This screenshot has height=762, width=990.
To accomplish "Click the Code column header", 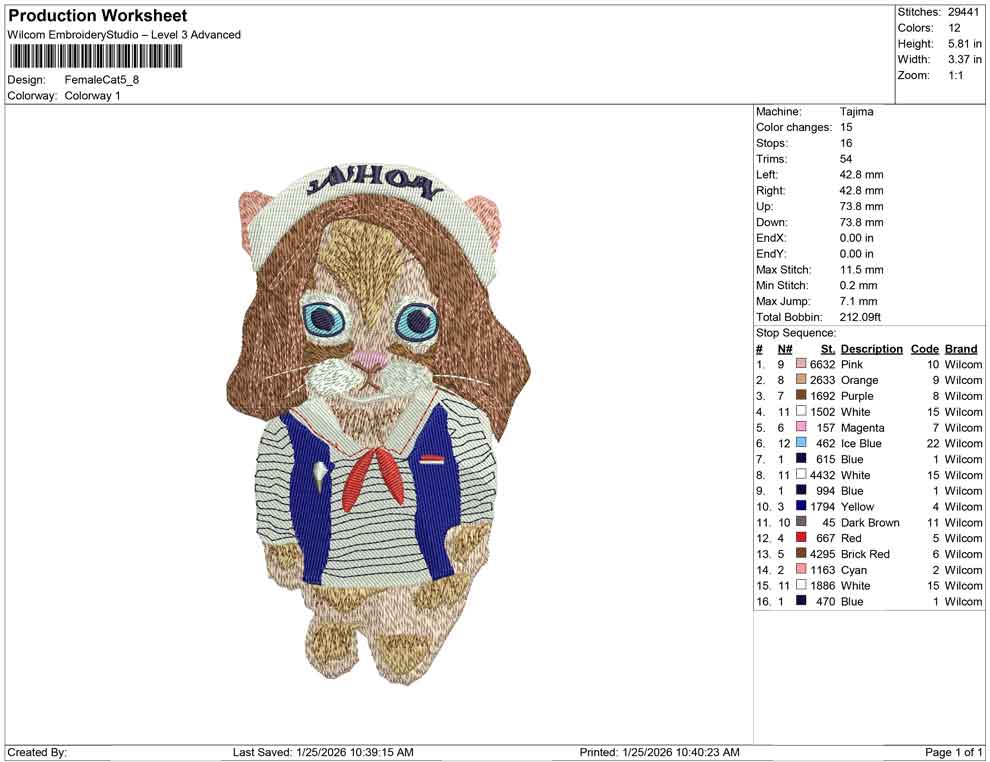I will [x=924, y=348].
